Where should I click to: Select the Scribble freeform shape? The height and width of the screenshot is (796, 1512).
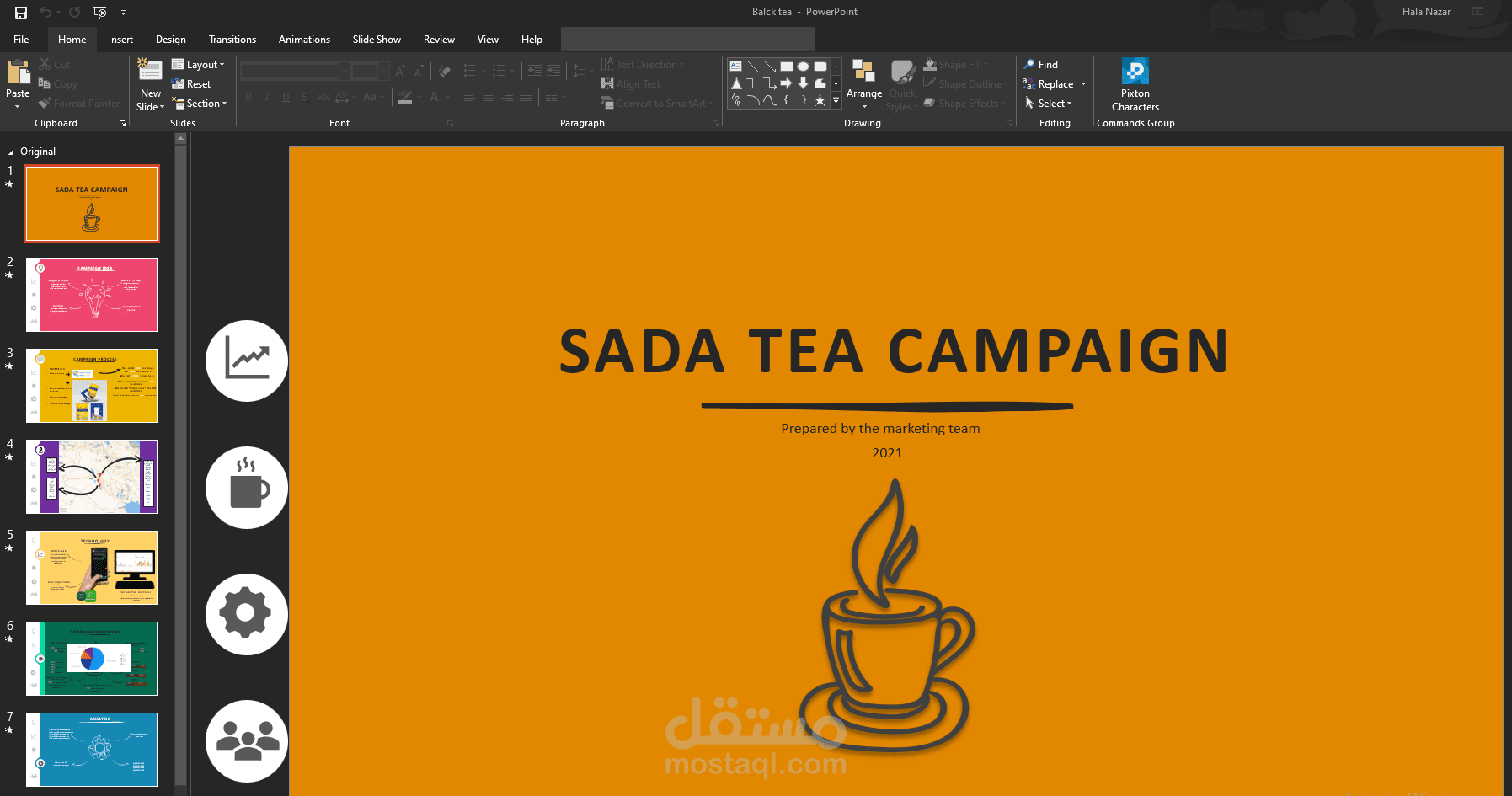click(x=735, y=100)
